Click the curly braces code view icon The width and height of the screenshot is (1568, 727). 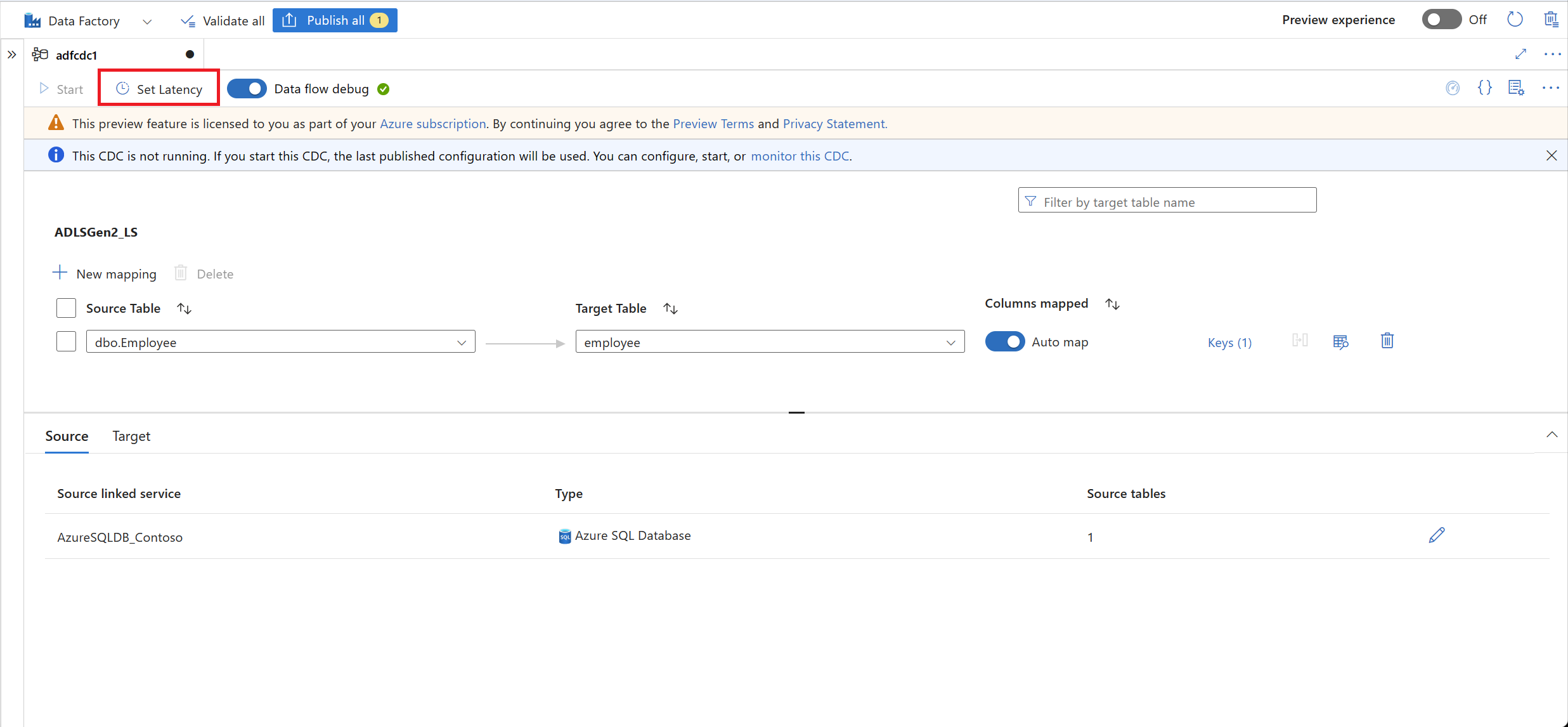pos(1484,88)
